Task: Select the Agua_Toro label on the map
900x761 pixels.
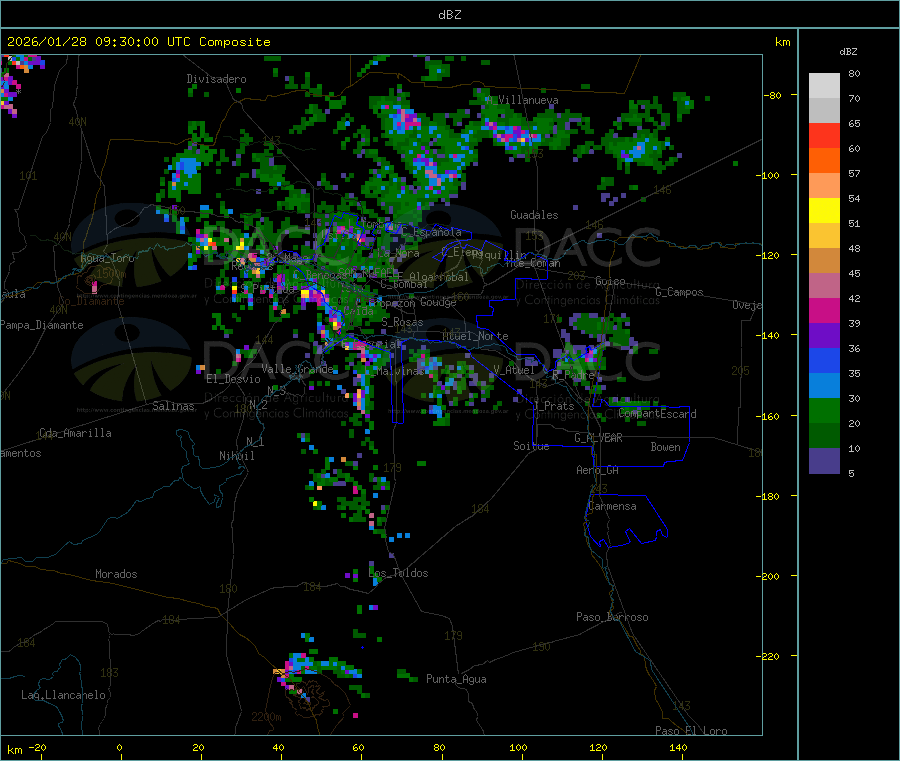Action: click(x=107, y=258)
